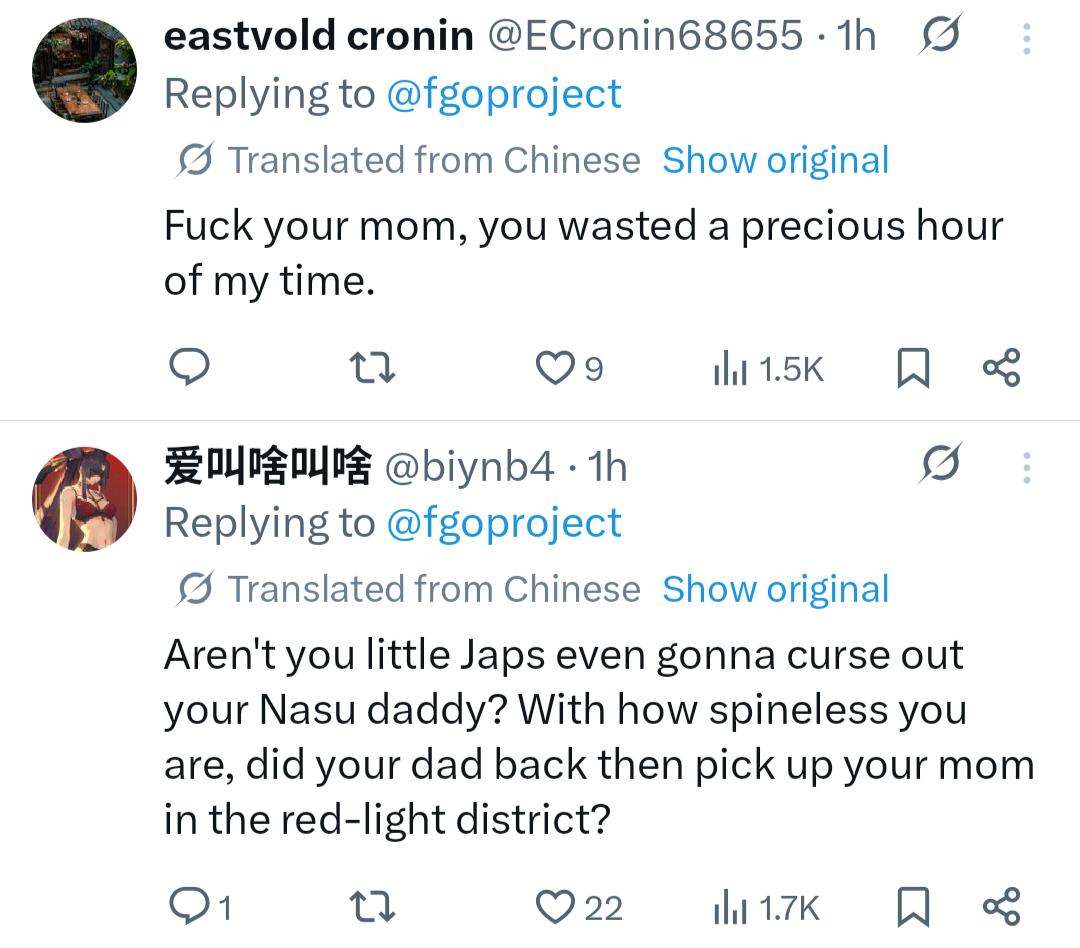Open reply thread with 1 comment
The image size is (1080, 948).
tap(200, 907)
